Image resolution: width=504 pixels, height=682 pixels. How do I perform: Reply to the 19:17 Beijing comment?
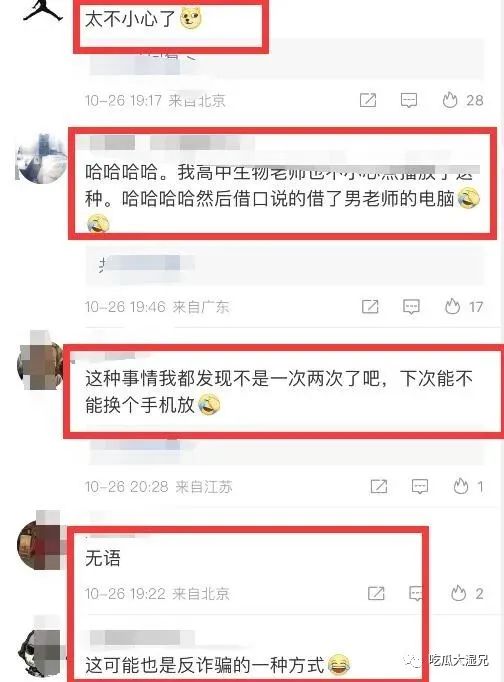pyautogui.click(x=408, y=100)
